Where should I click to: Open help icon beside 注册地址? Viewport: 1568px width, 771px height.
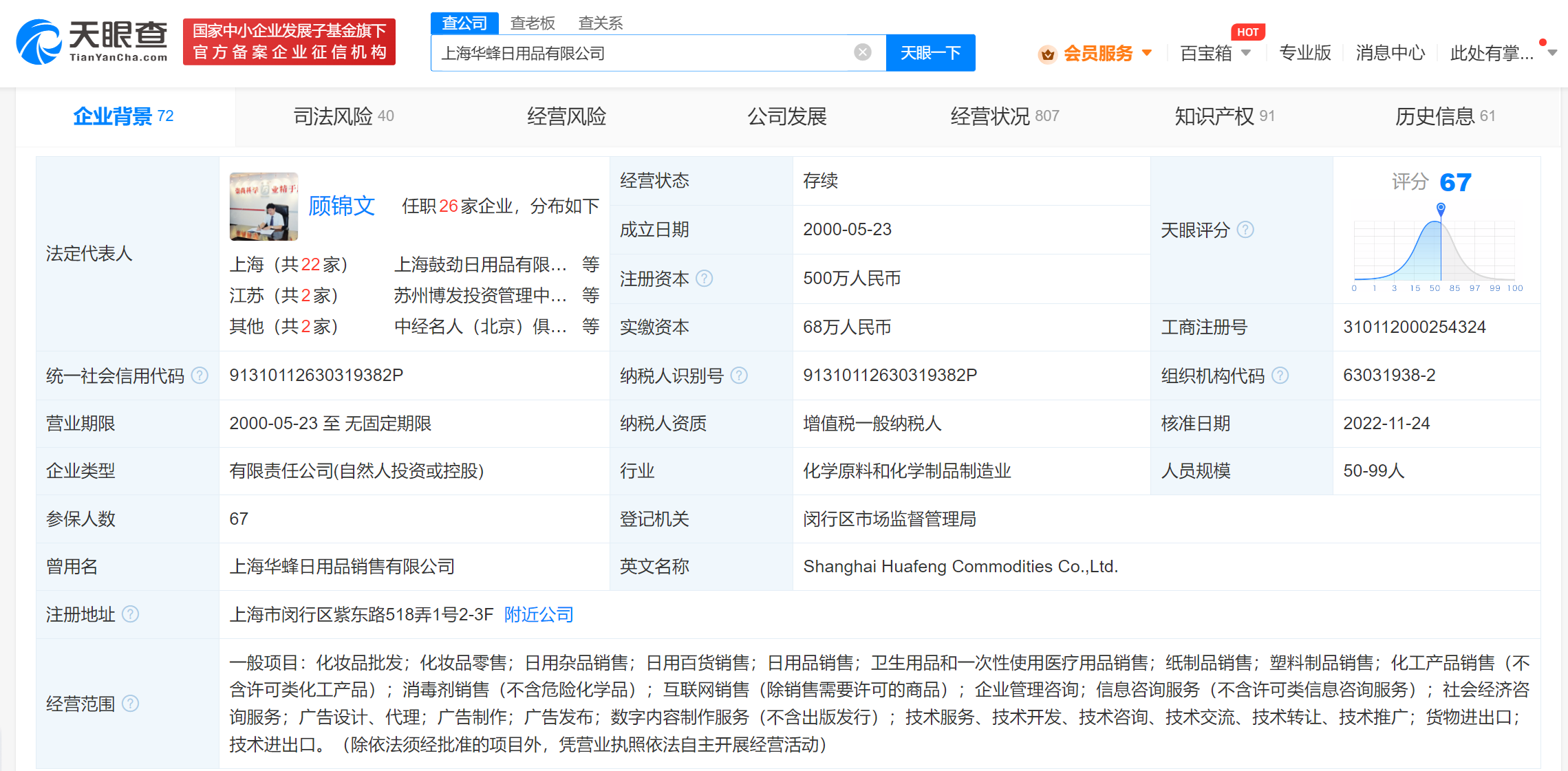[x=130, y=614]
